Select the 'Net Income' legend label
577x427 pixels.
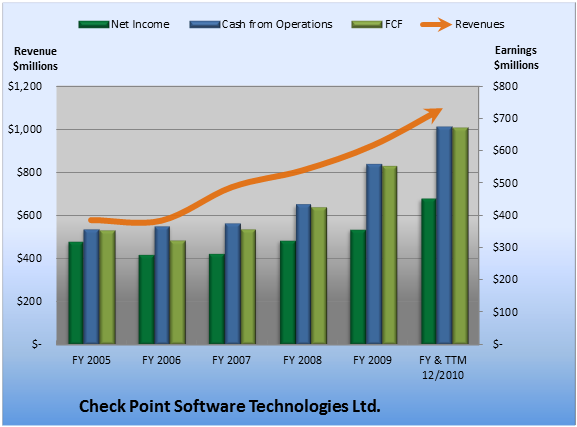tap(140, 24)
